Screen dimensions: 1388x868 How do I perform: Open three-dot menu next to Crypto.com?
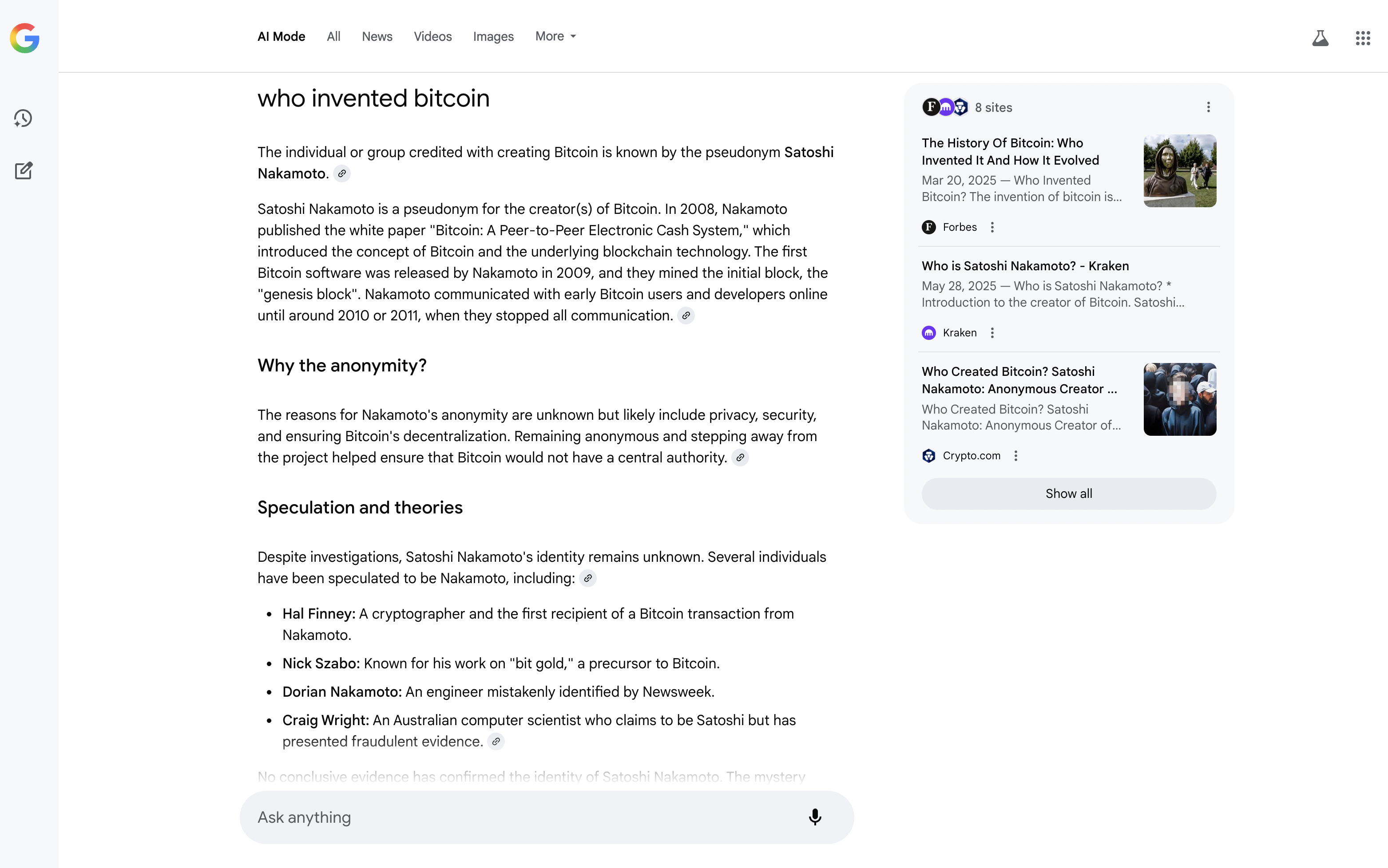click(x=1015, y=456)
